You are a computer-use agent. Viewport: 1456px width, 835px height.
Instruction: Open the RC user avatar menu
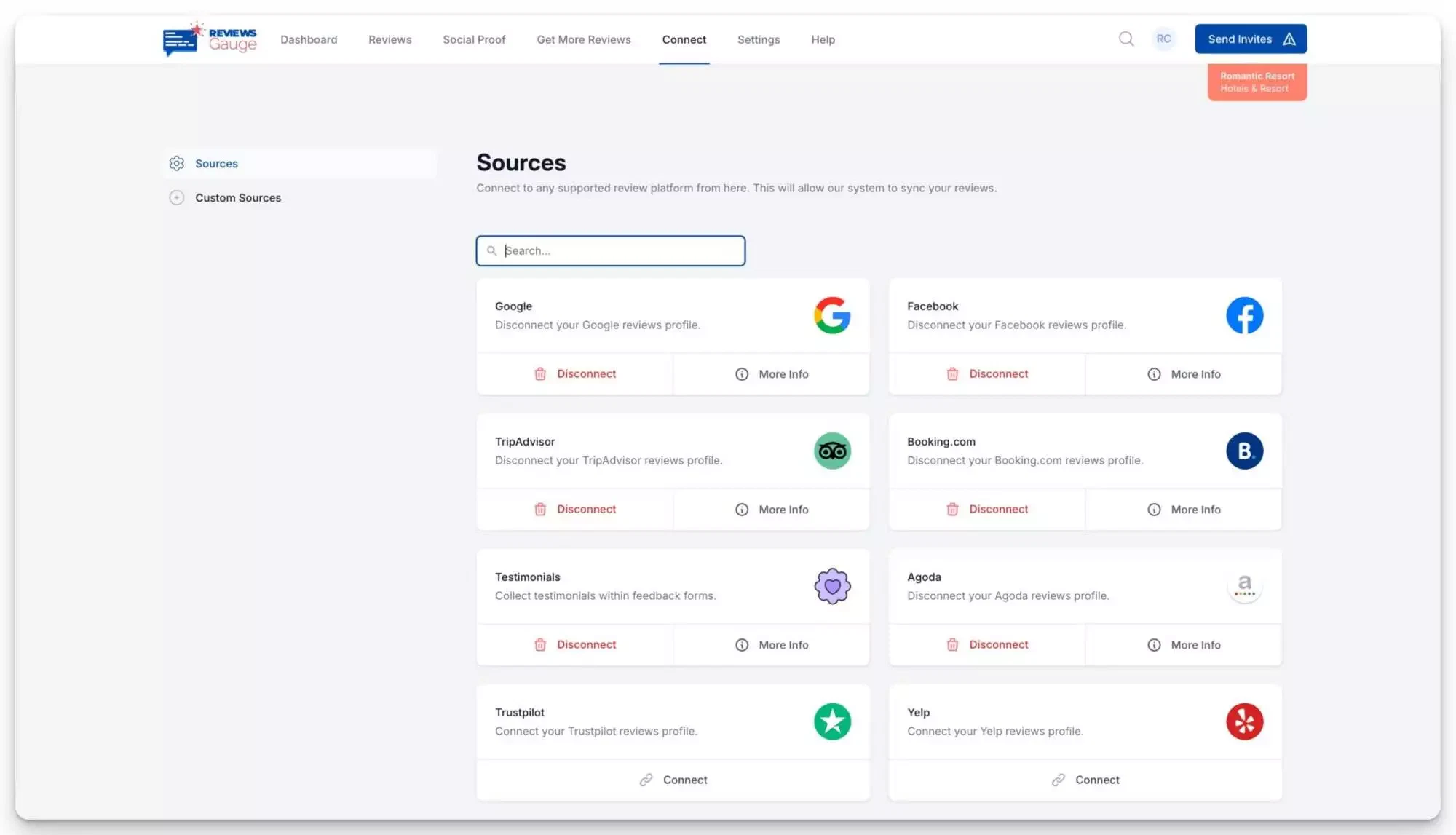(x=1163, y=39)
